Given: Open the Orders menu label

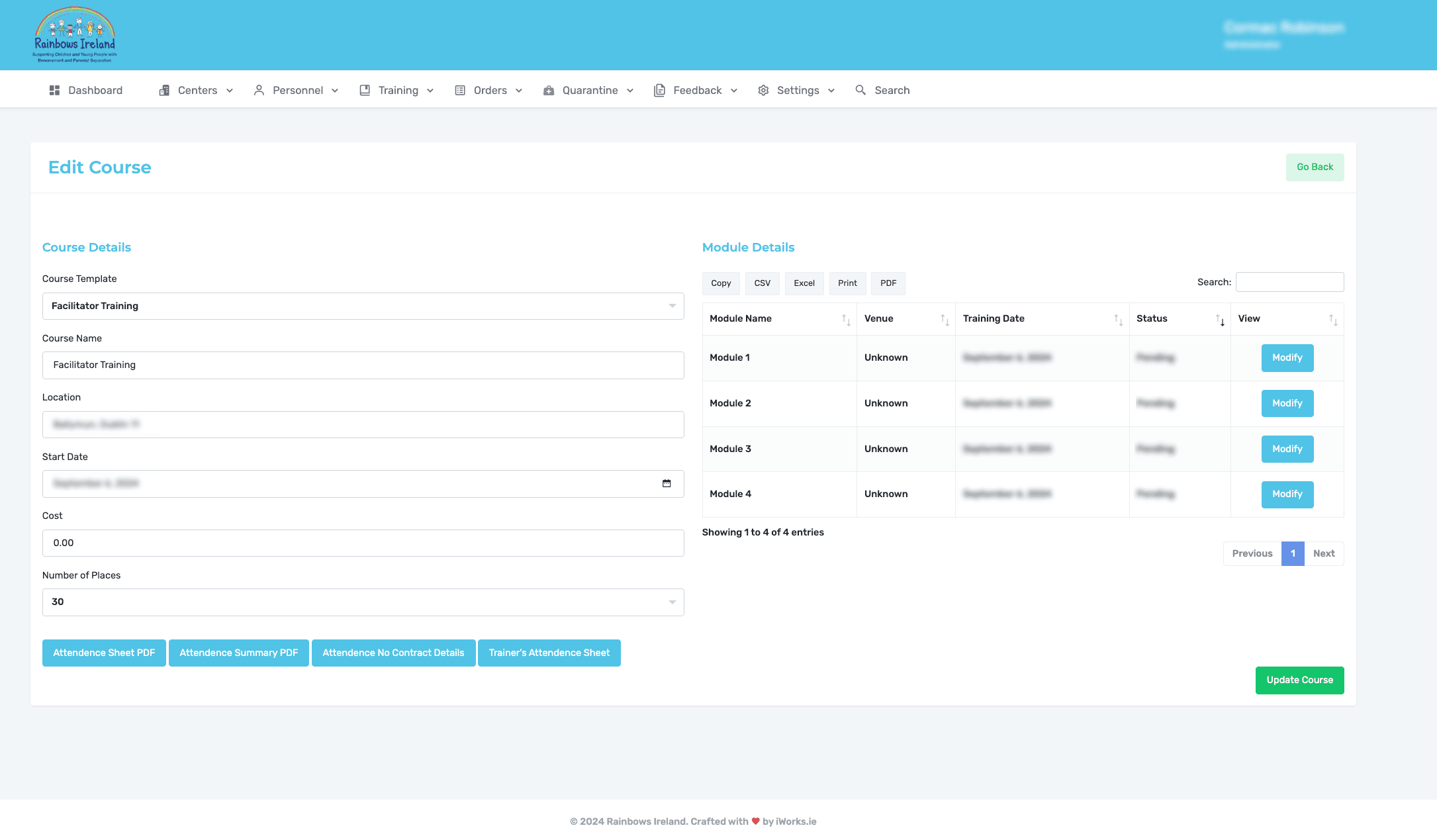Looking at the screenshot, I should 490,90.
